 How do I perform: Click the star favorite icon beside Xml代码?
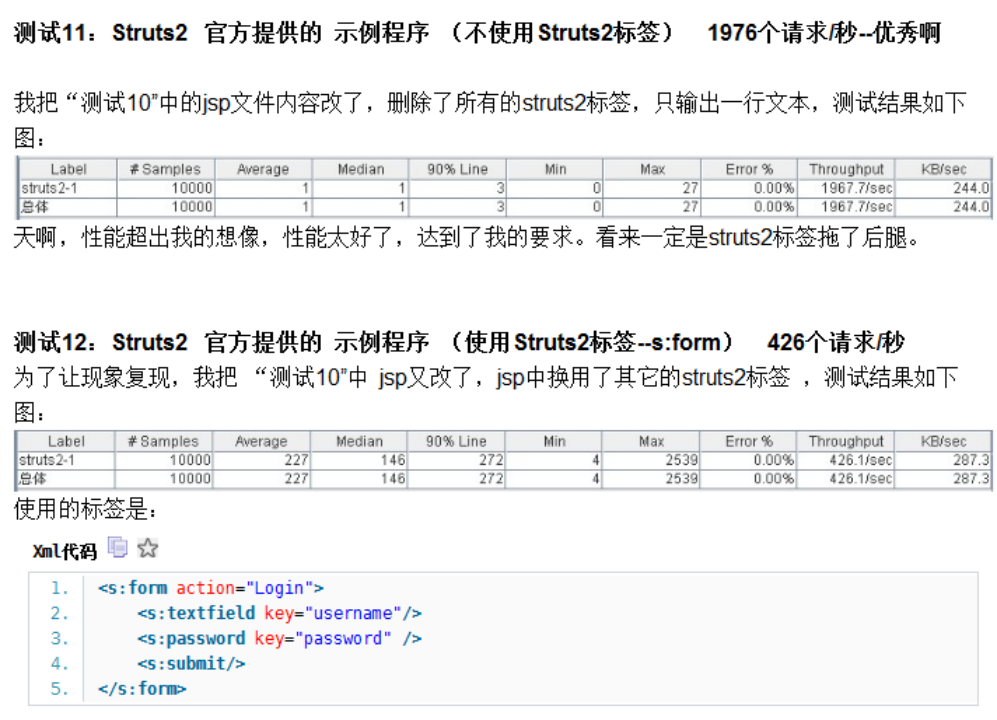[x=148, y=548]
